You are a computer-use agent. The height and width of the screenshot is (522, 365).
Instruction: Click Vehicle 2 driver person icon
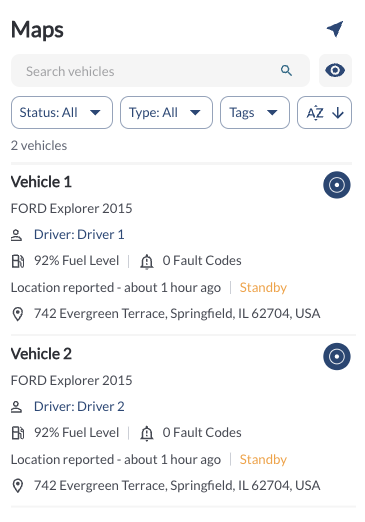[x=17, y=407]
